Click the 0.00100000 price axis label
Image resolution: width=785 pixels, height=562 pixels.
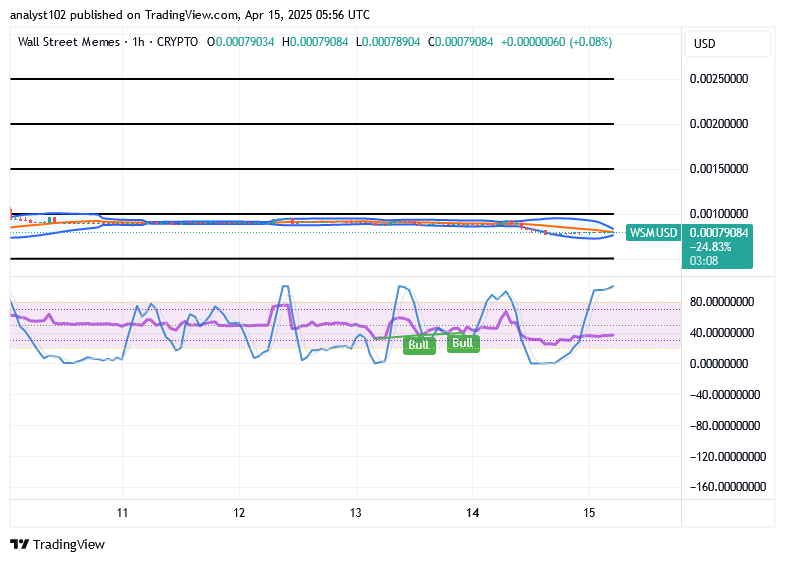pyautogui.click(x=719, y=214)
